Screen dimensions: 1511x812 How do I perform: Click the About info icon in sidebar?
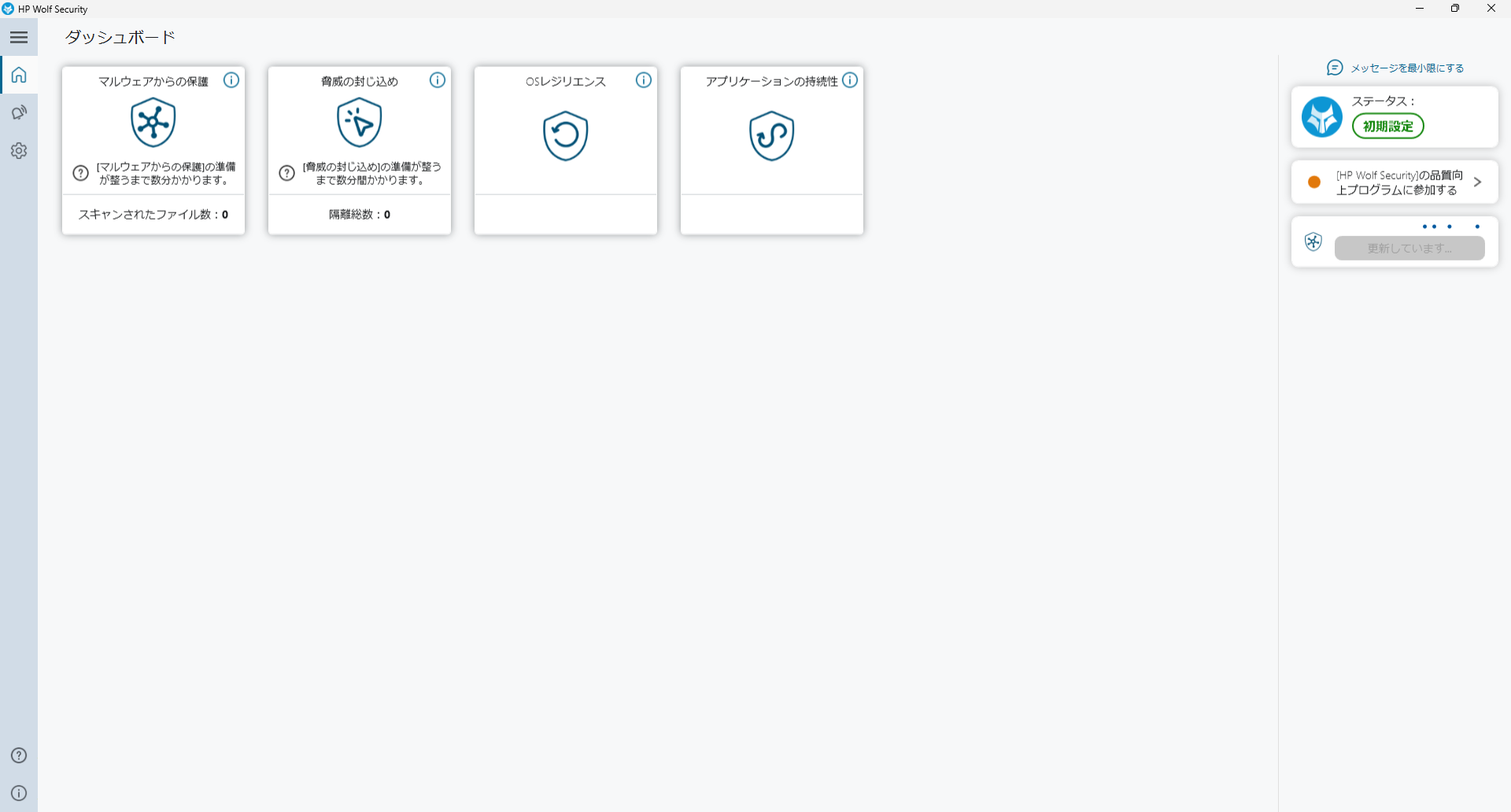tap(19, 793)
